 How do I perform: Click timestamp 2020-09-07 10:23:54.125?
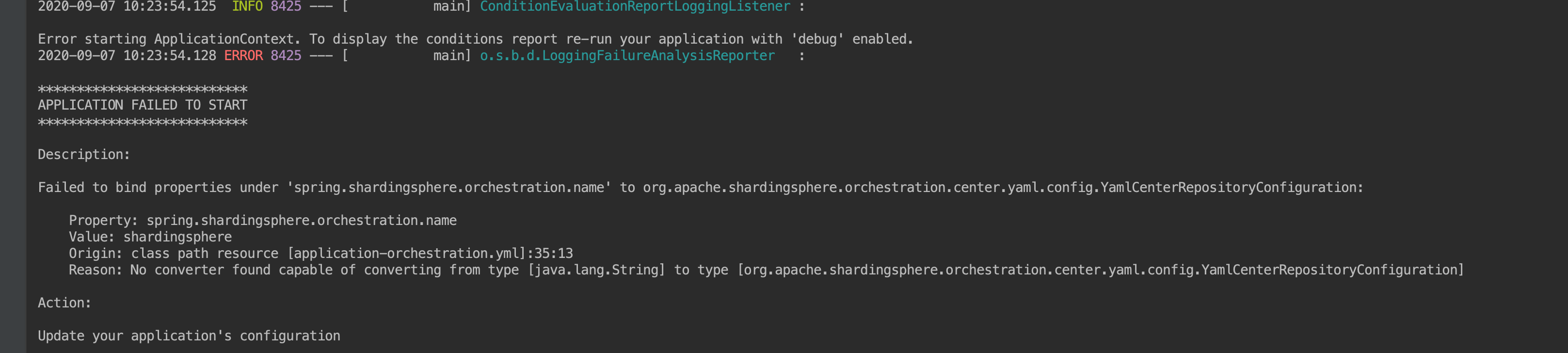click(x=127, y=7)
